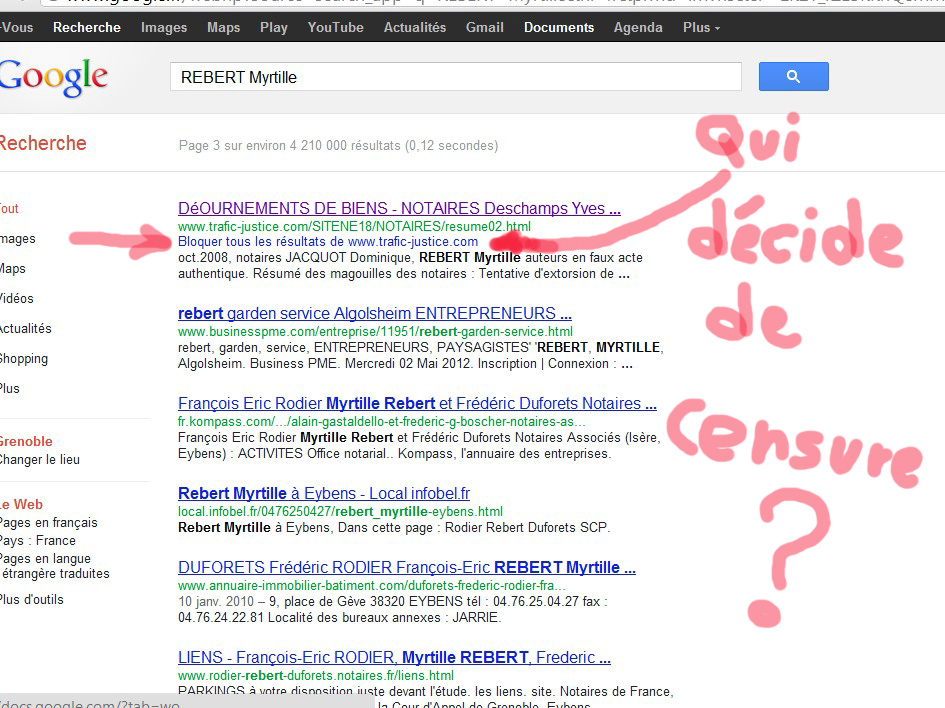This screenshot has width=945, height=708.
Task: Open Agenda from the top bar
Action: pos(638,27)
